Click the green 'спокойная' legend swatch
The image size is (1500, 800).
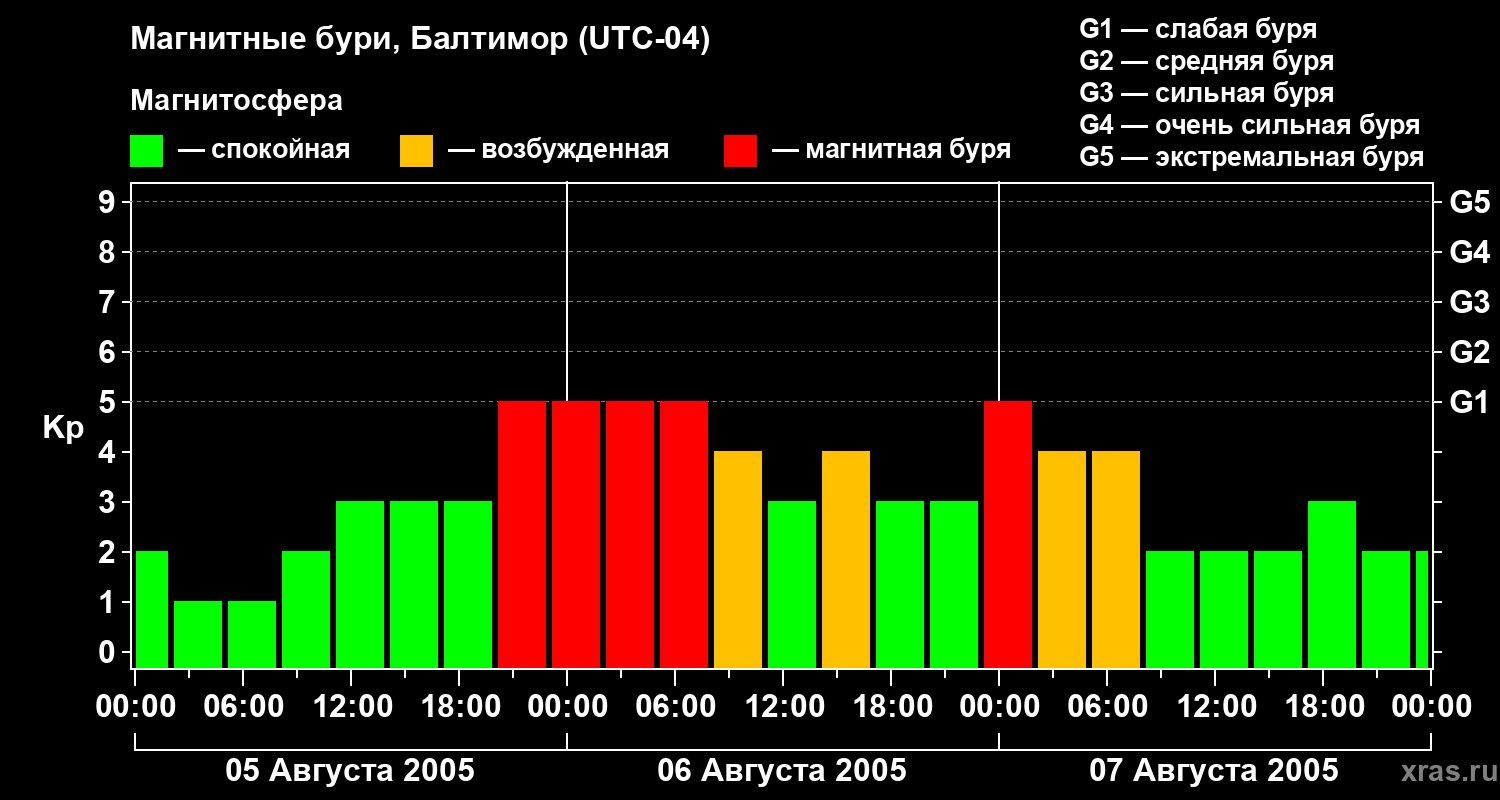pos(146,151)
